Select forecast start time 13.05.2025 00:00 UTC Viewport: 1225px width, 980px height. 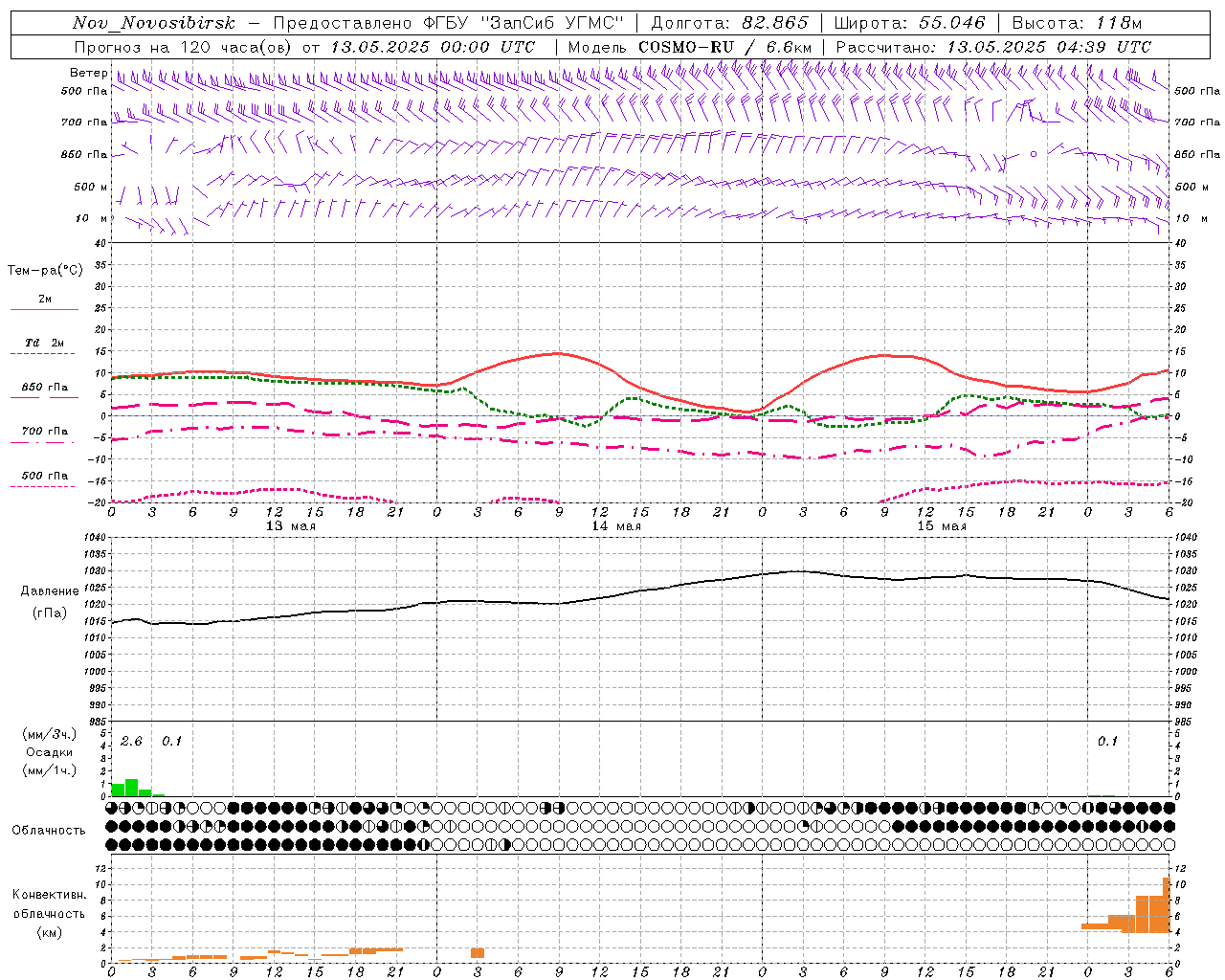(433, 47)
